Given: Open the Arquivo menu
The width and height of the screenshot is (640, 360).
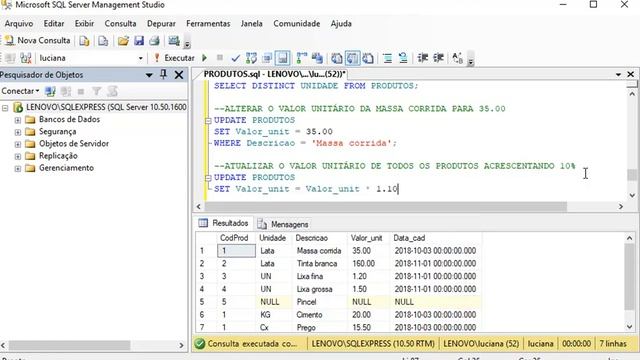Looking at the screenshot, I should tap(19, 24).
